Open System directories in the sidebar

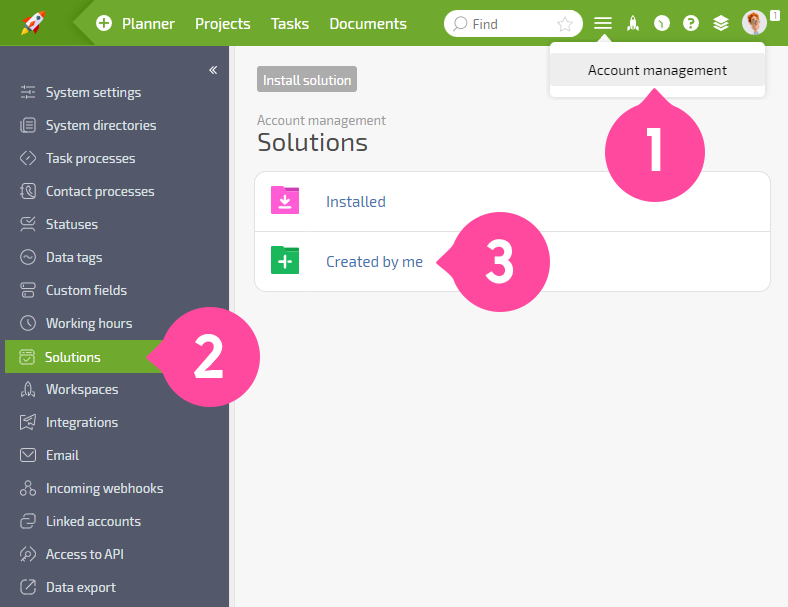[x=101, y=125]
